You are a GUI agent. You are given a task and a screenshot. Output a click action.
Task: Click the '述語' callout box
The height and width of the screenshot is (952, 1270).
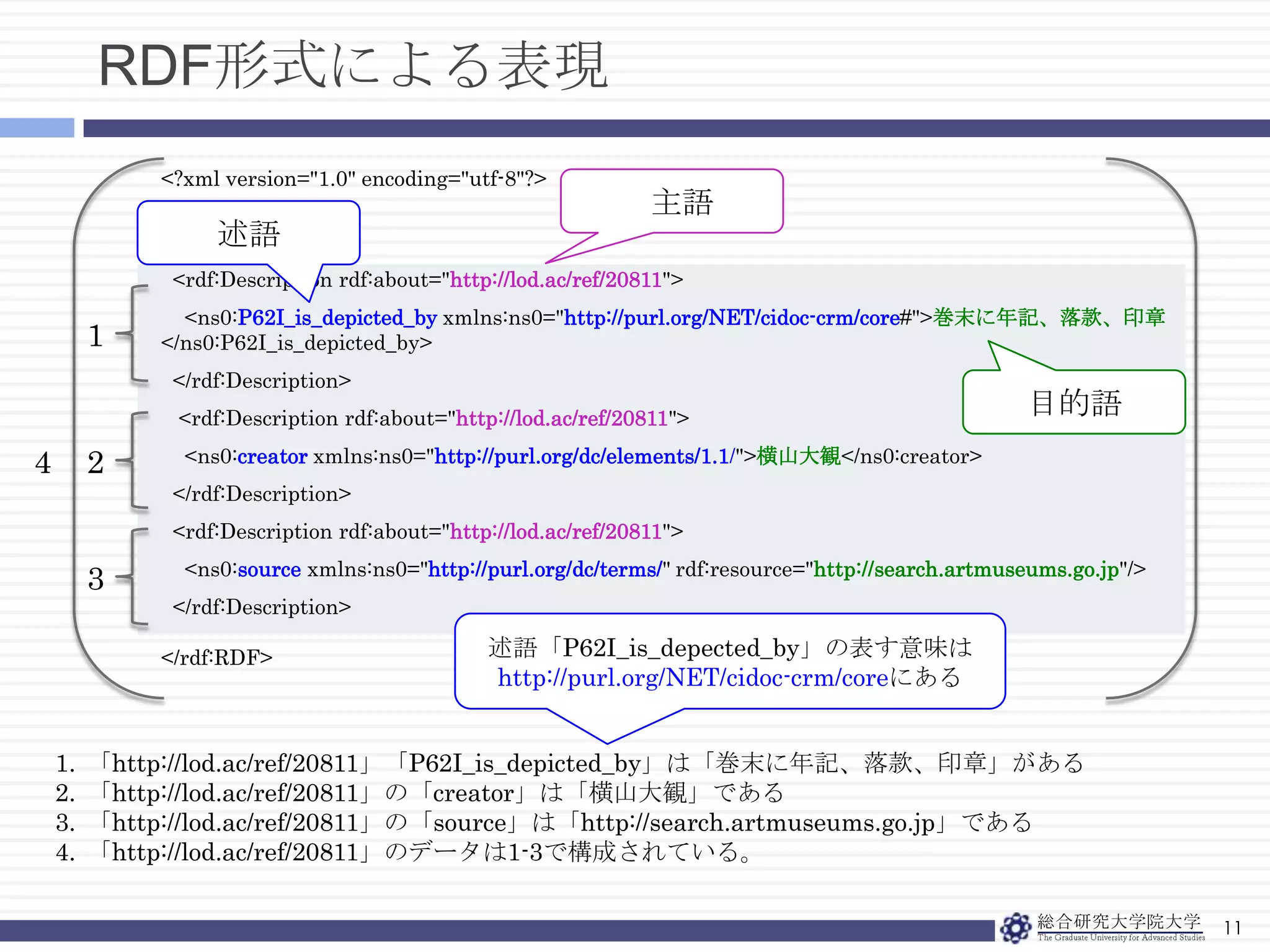click(x=249, y=233)
